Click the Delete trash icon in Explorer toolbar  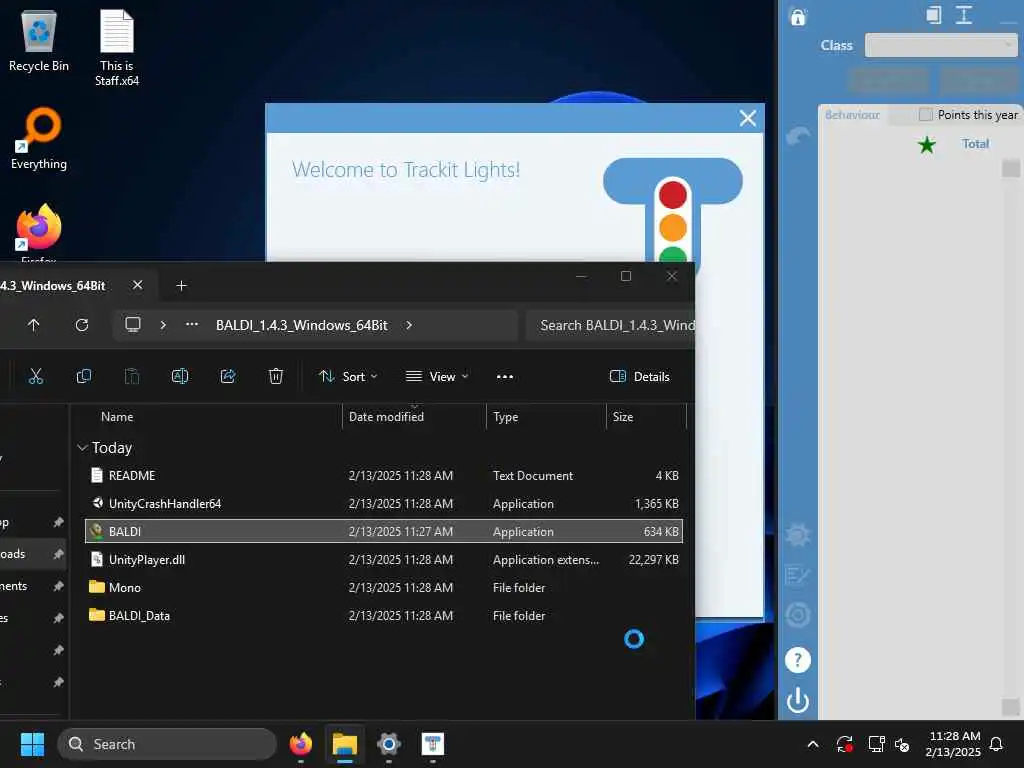tap(276, 376)
